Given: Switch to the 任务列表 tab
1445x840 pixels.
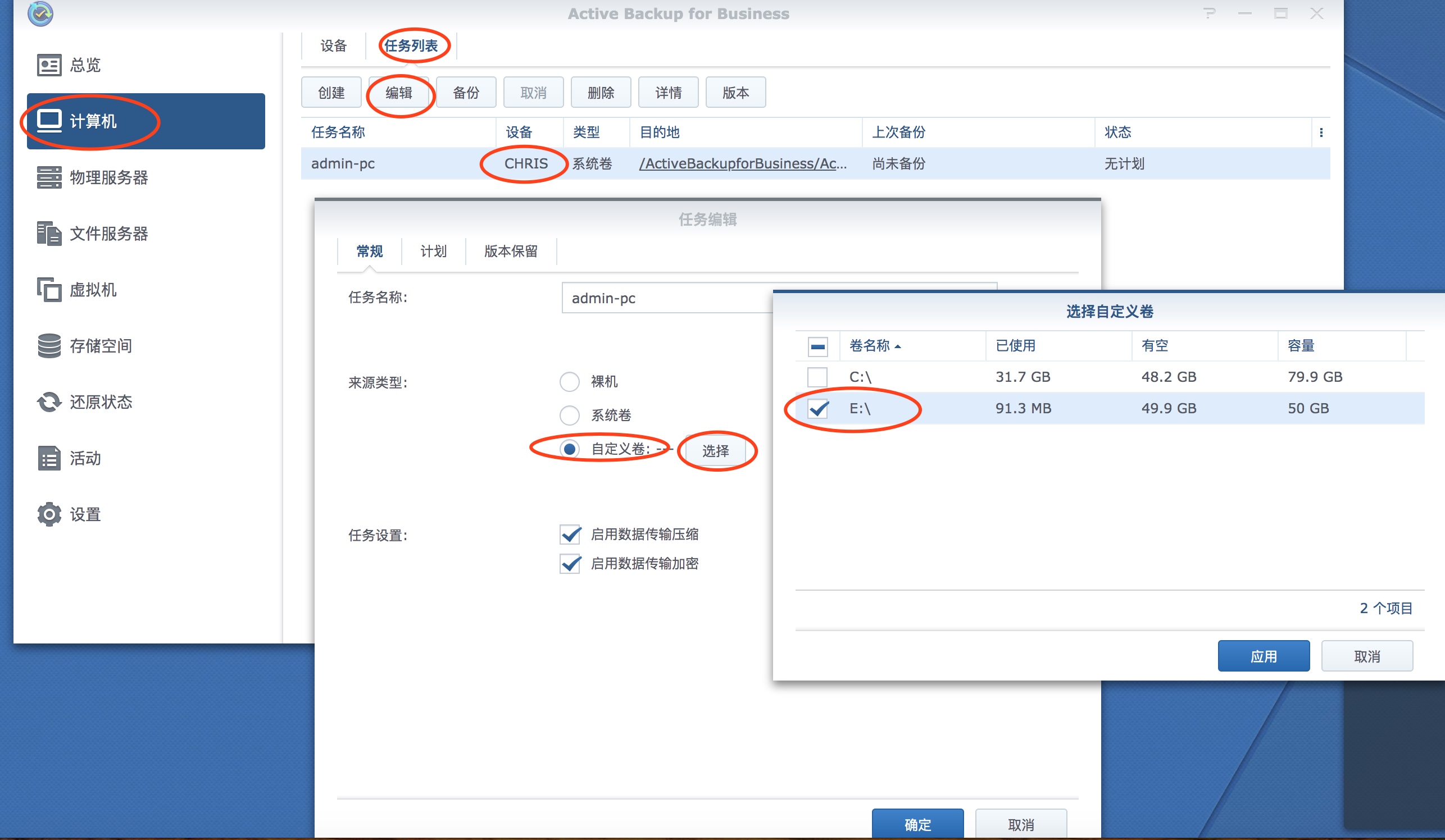Looking at the screenshot, I should pyautogui.click(x=411, y=46).
